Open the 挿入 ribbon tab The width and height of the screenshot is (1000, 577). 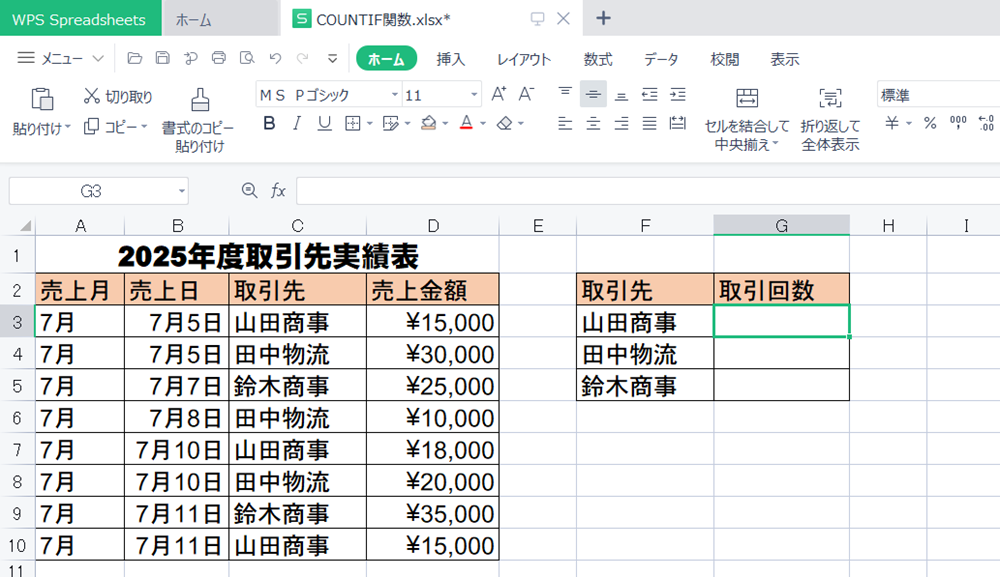[x=451, y=59]
